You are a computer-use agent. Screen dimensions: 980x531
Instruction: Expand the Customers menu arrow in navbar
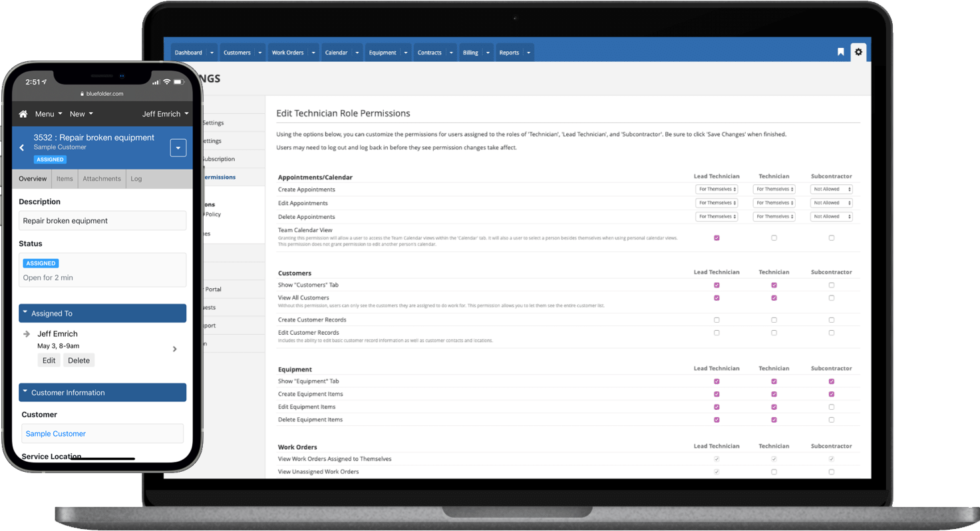coord(260,52)
